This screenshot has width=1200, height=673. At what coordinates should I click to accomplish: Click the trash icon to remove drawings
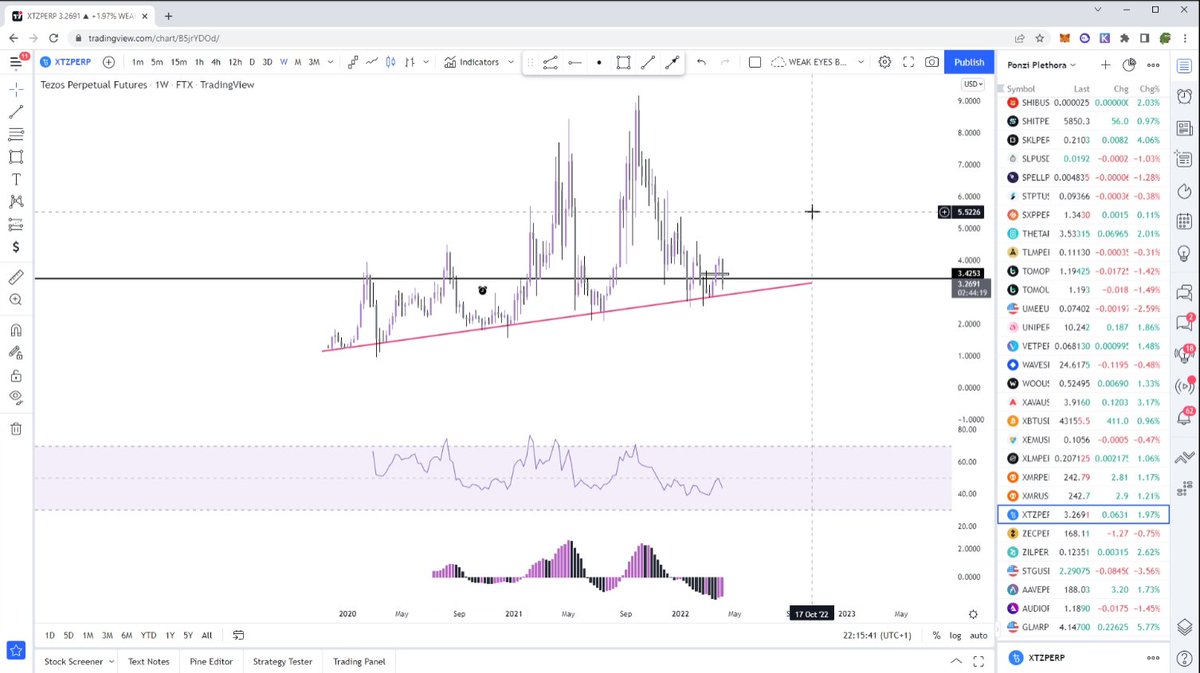(x=16, y=429)
